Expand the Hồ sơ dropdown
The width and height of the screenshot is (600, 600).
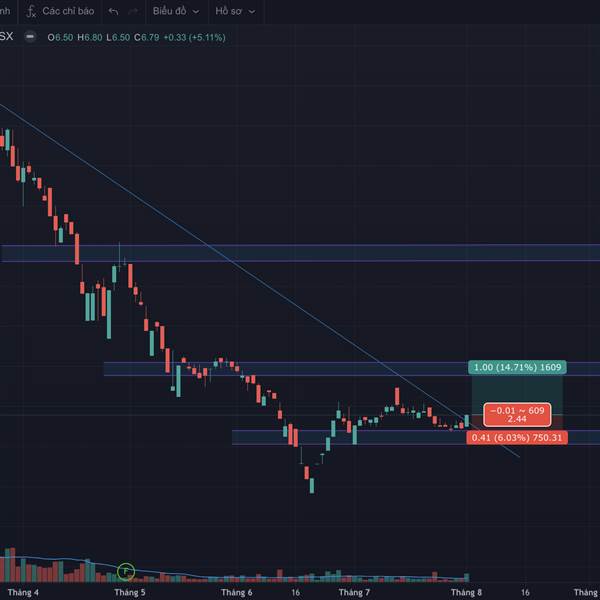(x=235, y=11)
